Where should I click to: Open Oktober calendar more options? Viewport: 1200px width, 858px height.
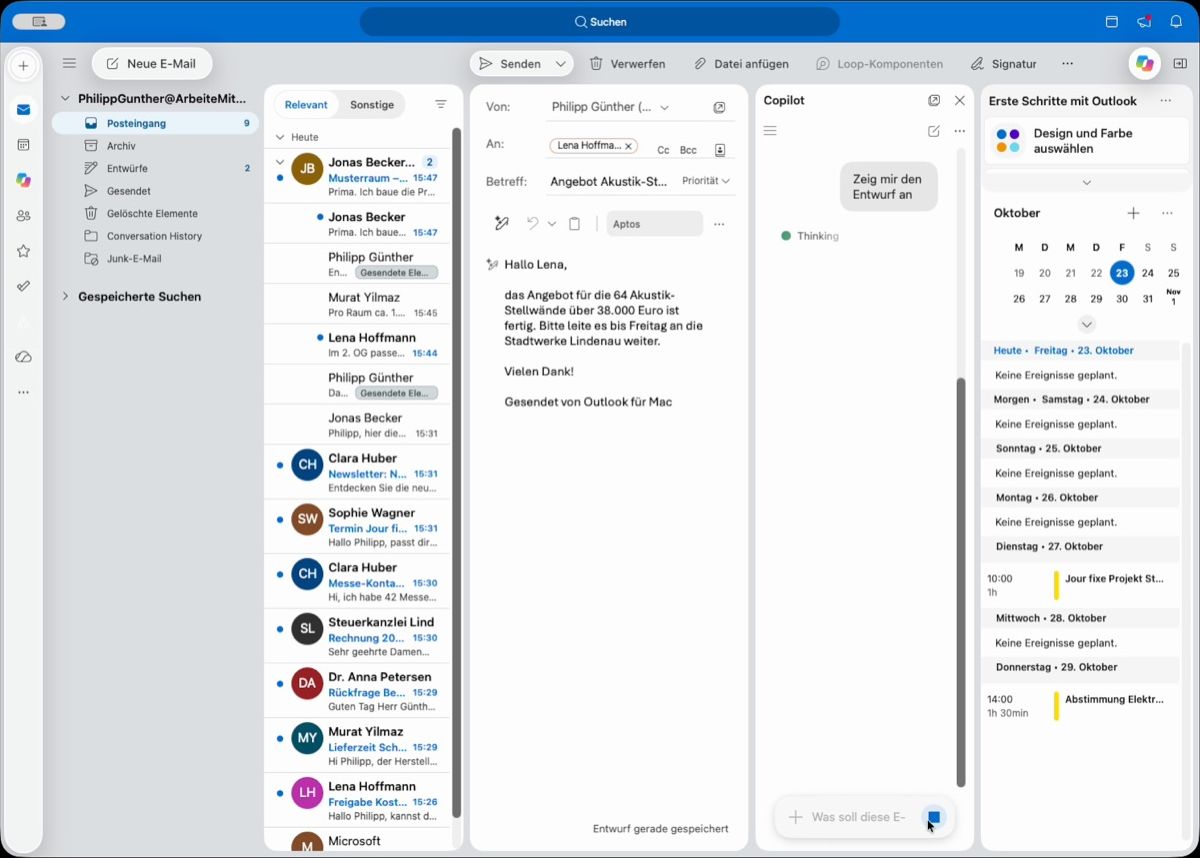(1167, 213)
